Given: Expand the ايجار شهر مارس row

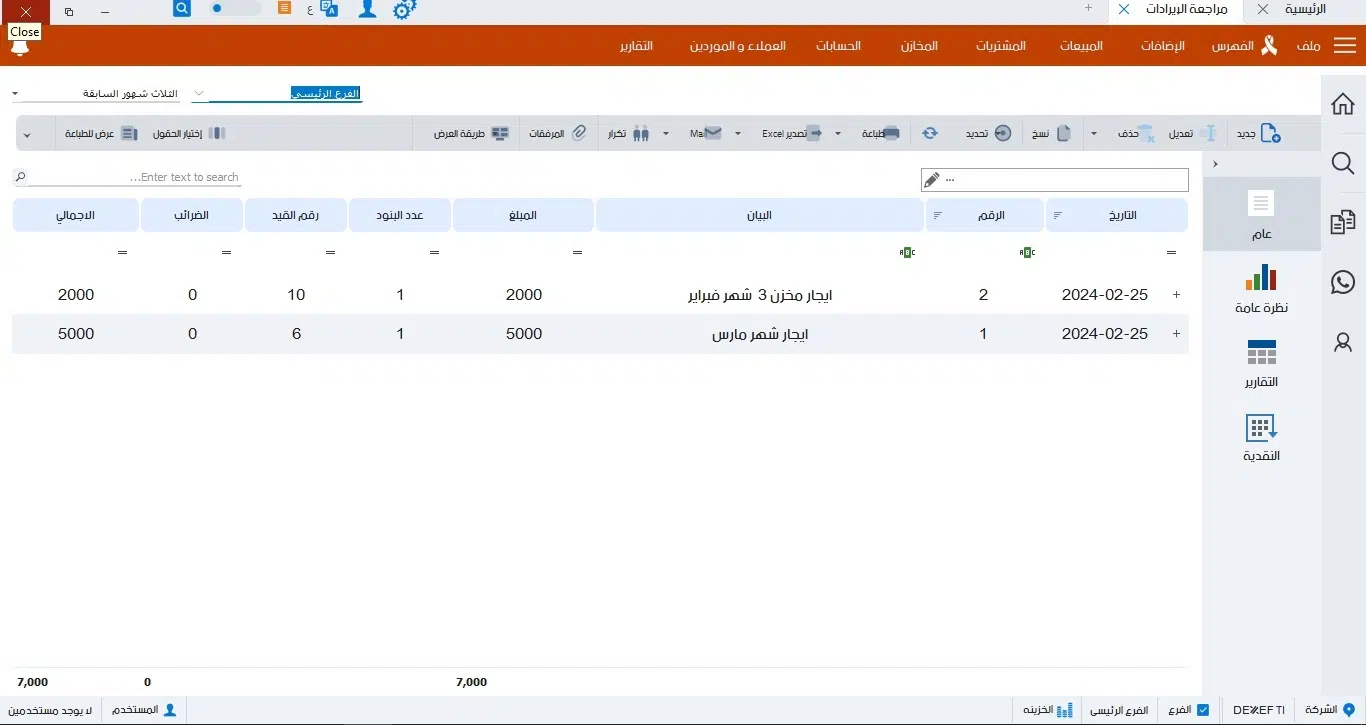Looking at the screenshot, I should pos(1176,334).
